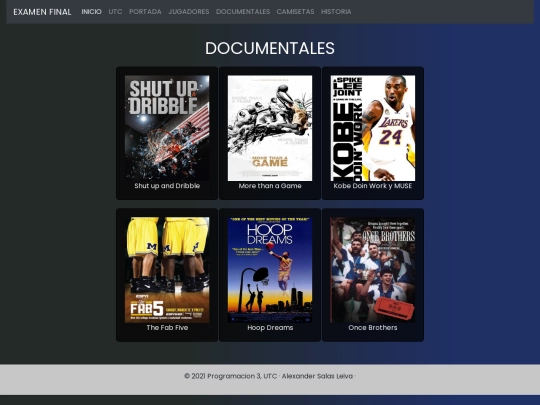Open the More Than a Game poster

tap(270, 128)
